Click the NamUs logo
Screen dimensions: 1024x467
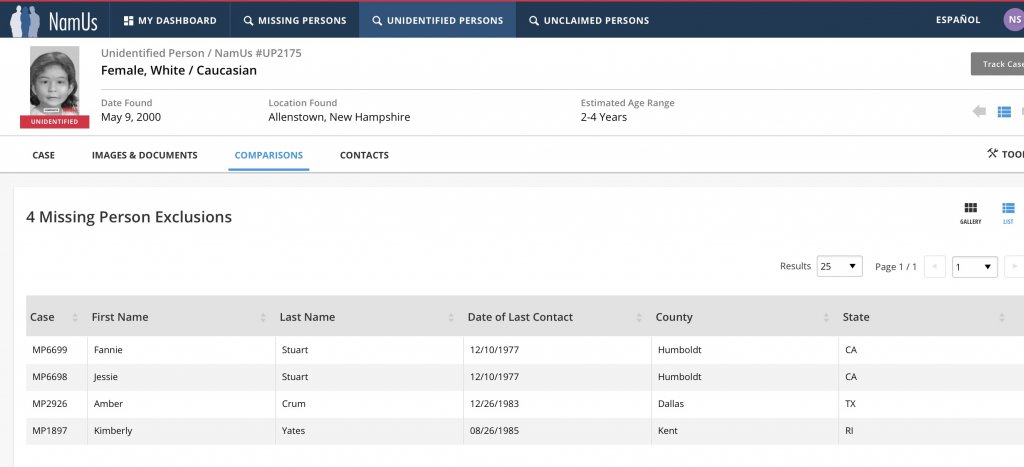click(54, 20)
